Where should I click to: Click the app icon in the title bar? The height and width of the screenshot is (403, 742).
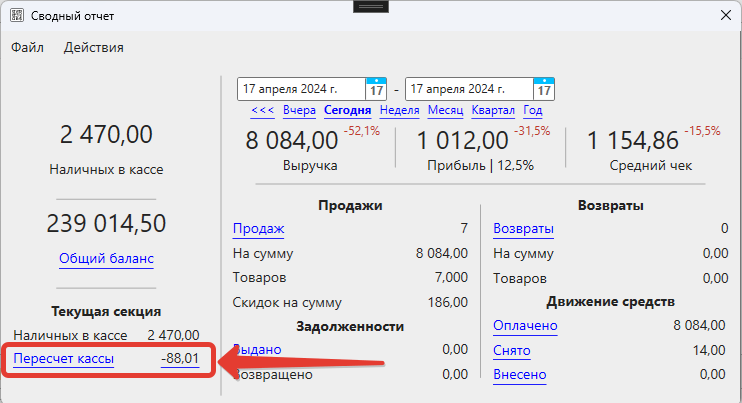[17, 15]
